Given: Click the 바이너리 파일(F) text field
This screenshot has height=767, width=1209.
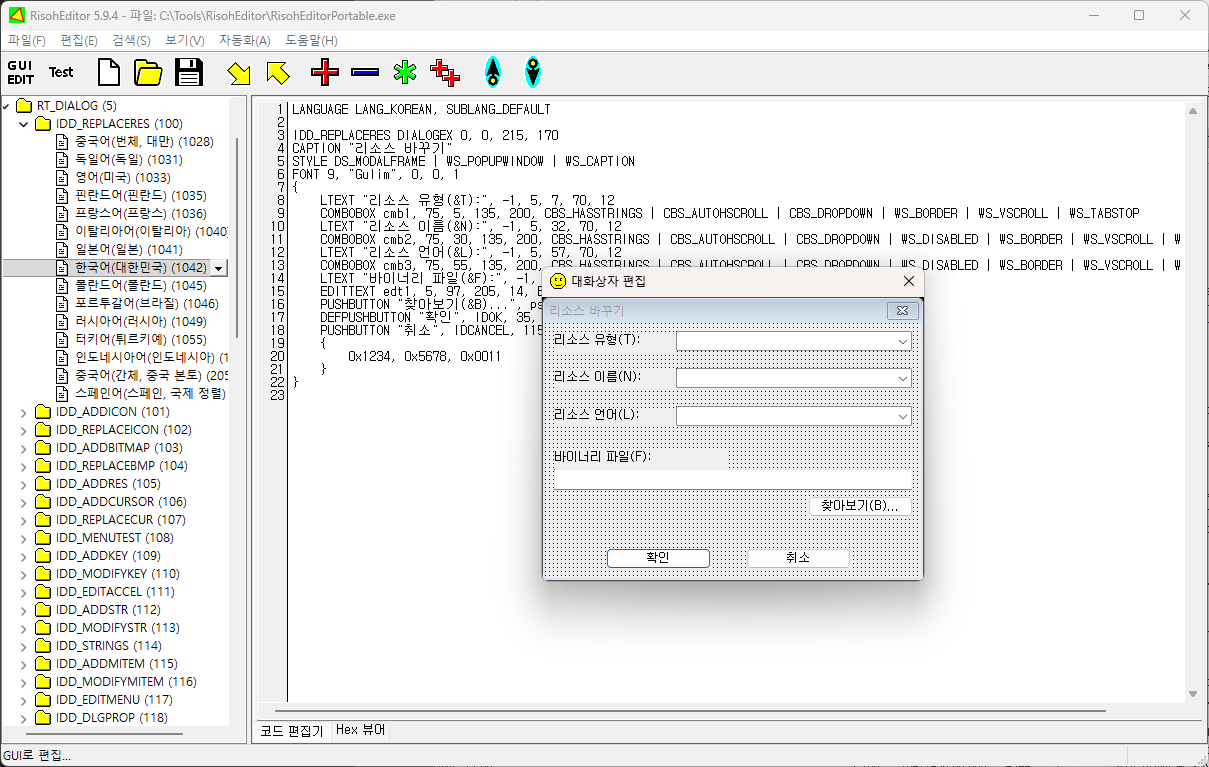Looking at the screenshot, I should (733, 479).
